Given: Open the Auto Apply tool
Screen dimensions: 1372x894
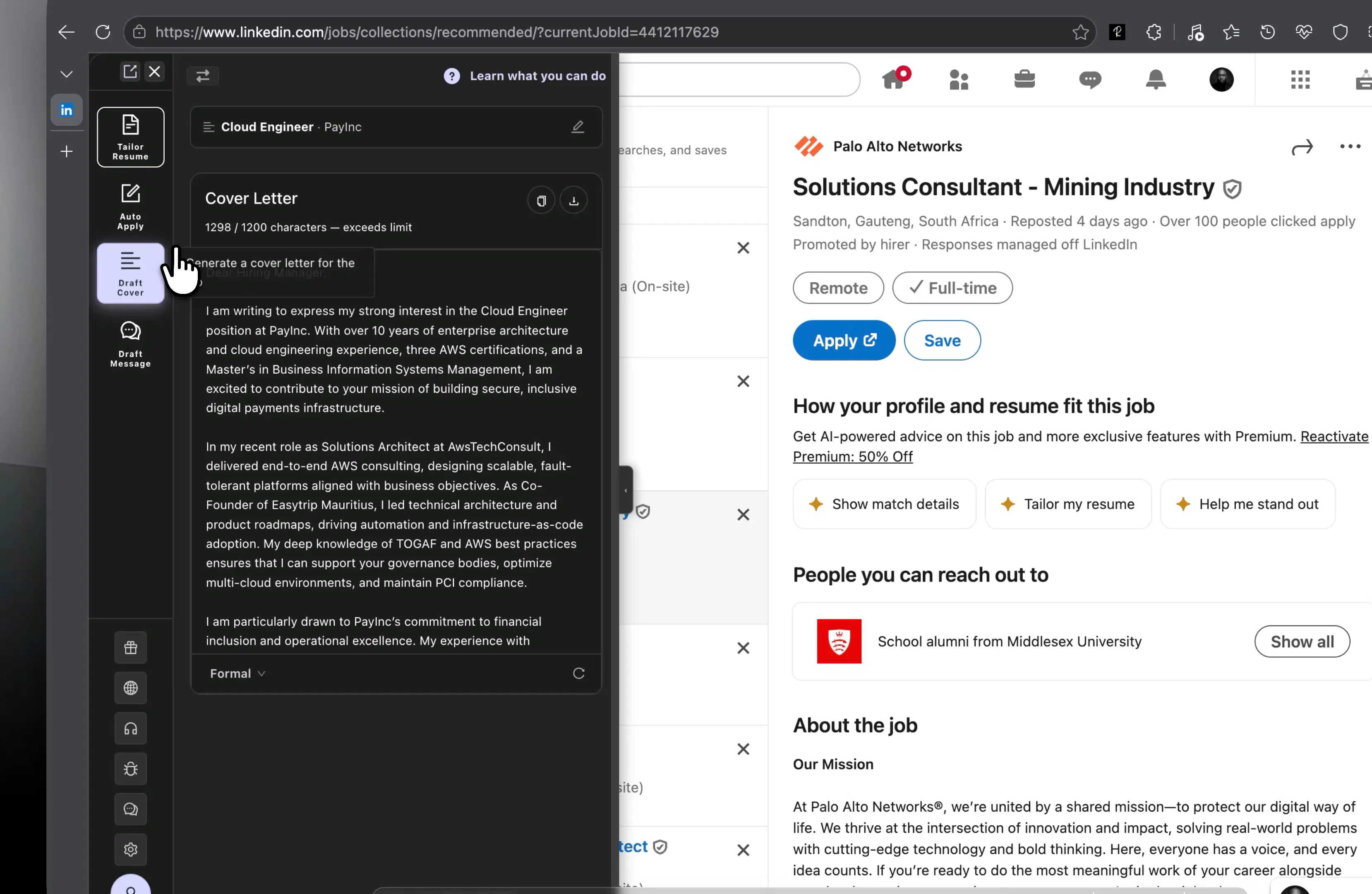Looking at the screenshot, I should (130, 207).
